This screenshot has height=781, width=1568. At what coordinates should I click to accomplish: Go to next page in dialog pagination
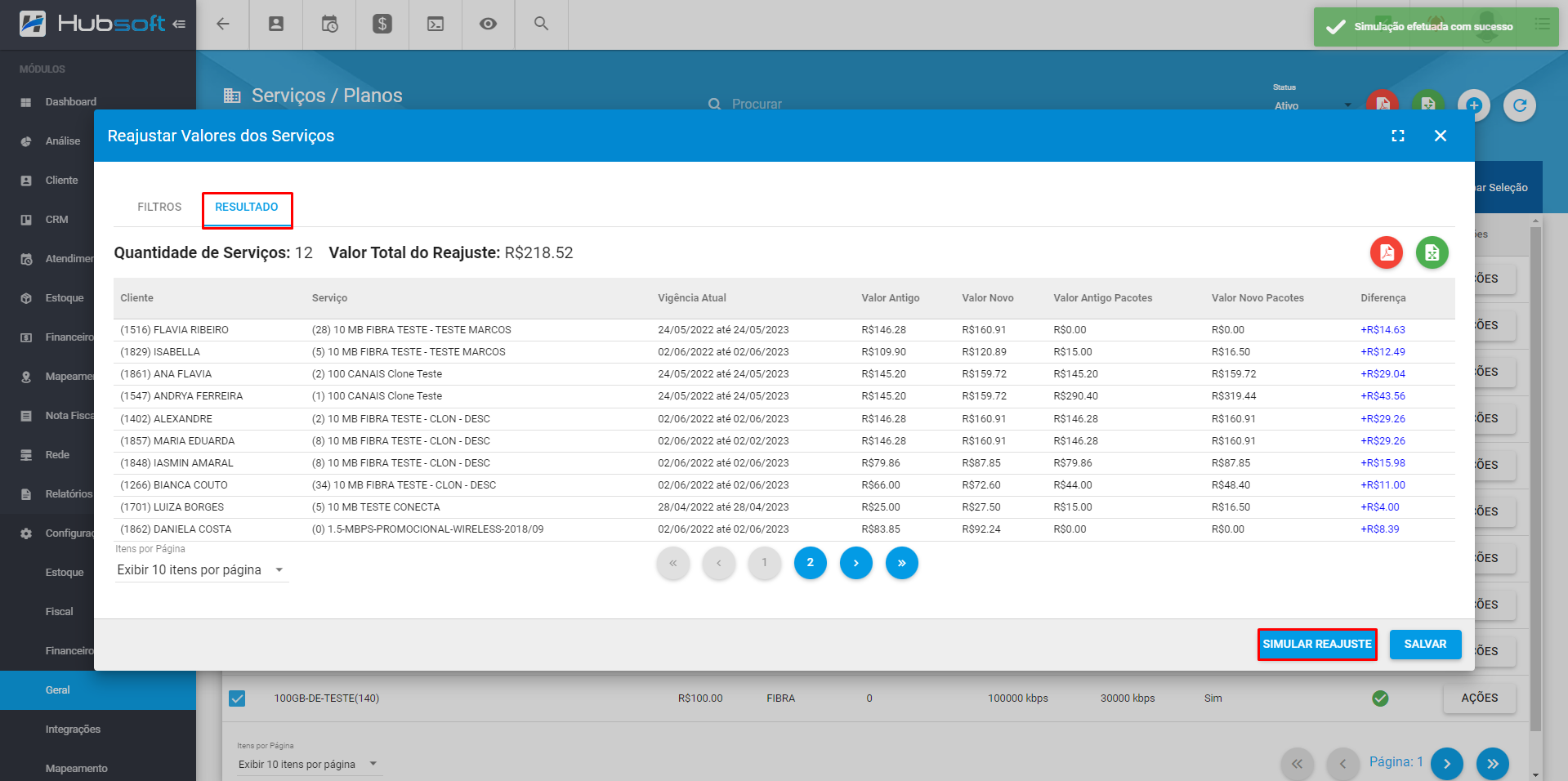855,563
